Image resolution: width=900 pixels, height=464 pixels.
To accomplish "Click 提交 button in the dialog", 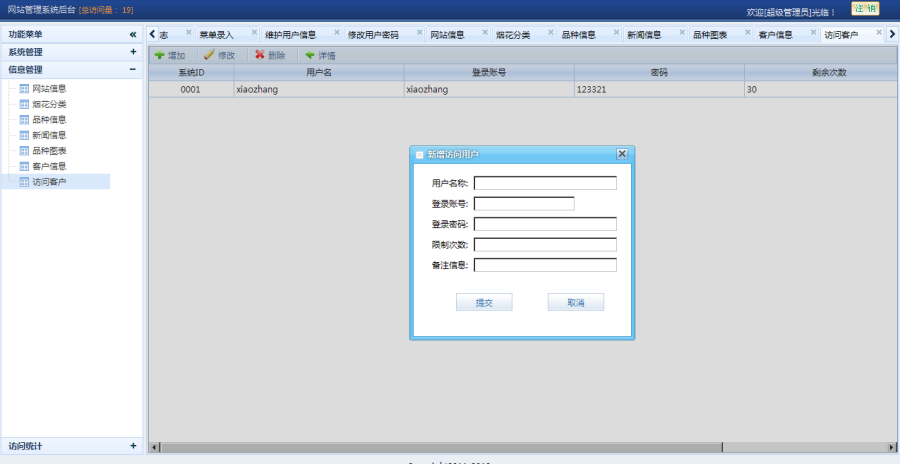I will click(x=484, y=302).
